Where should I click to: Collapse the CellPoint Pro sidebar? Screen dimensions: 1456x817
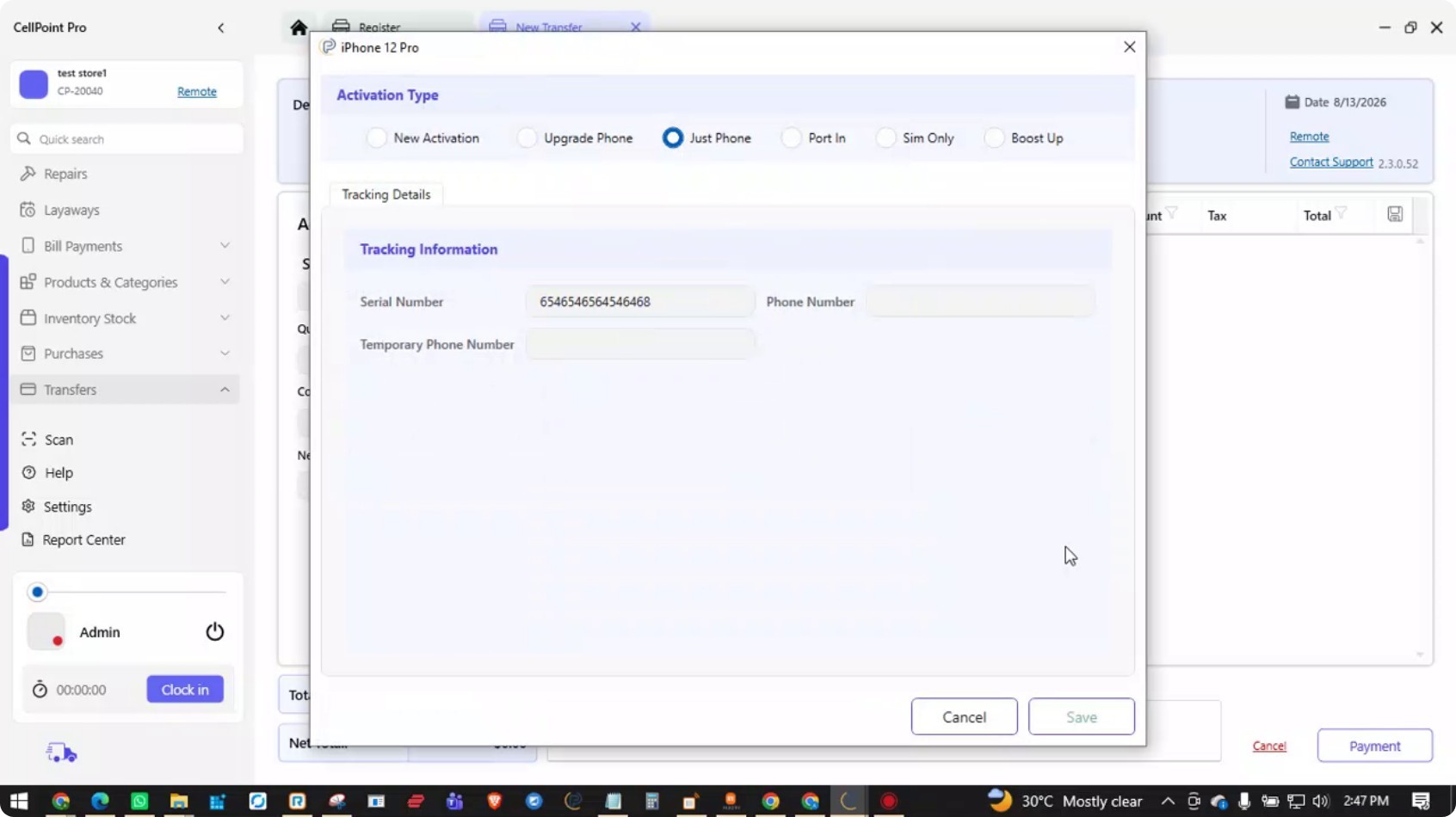pyautogui.click(x=221, y=28)
